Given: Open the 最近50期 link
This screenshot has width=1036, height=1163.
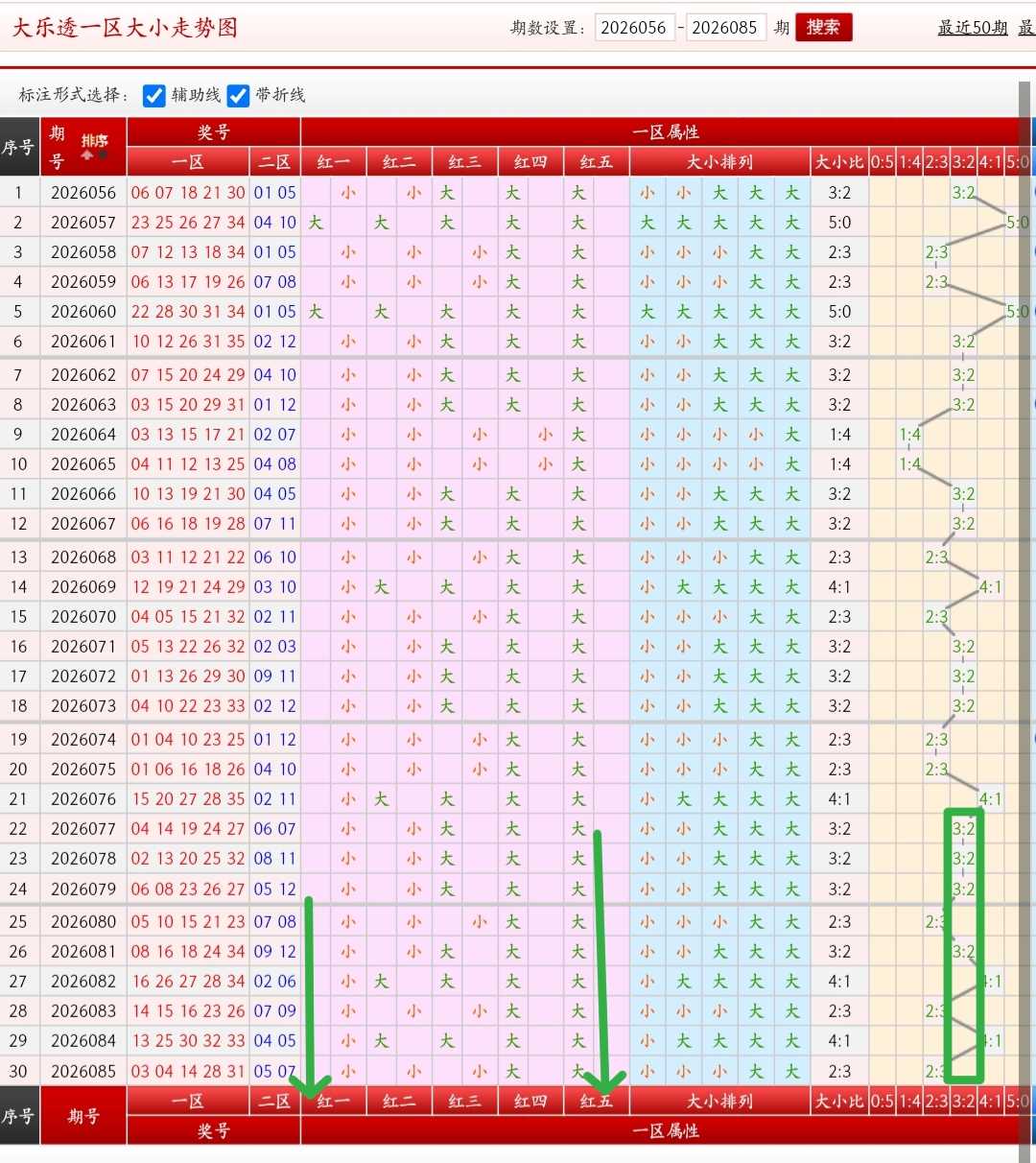Looking at the screenshot, I should tap(973, 28).
